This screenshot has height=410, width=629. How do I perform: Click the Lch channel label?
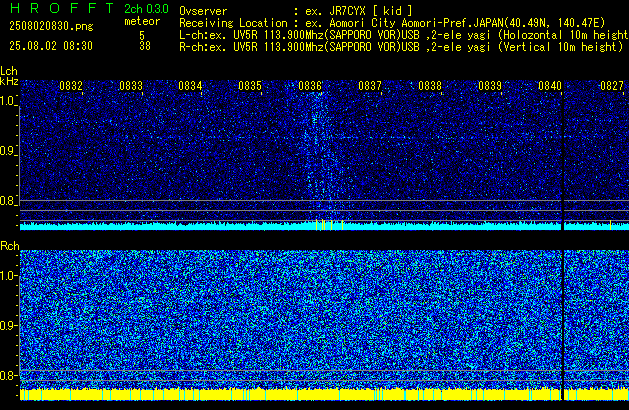tap(9, 71)
